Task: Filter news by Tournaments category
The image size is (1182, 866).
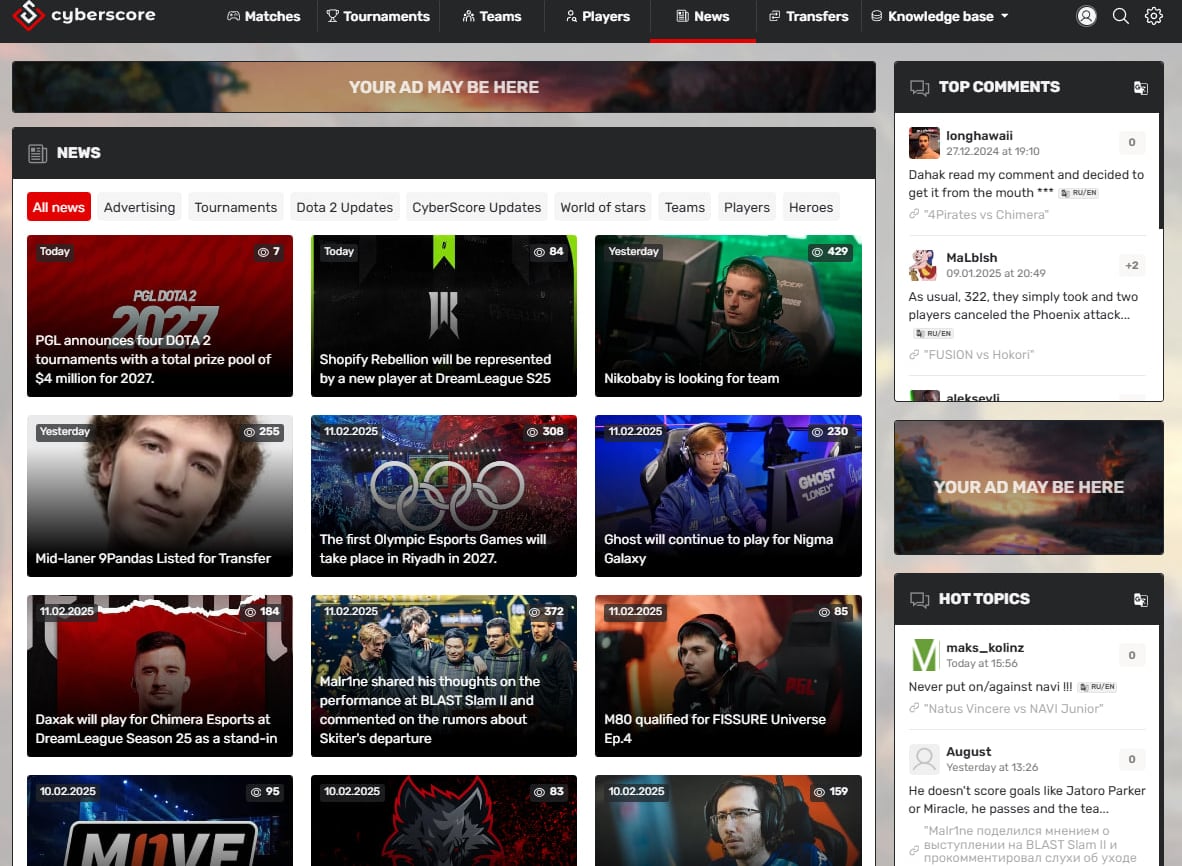Action: pos(236,207)
